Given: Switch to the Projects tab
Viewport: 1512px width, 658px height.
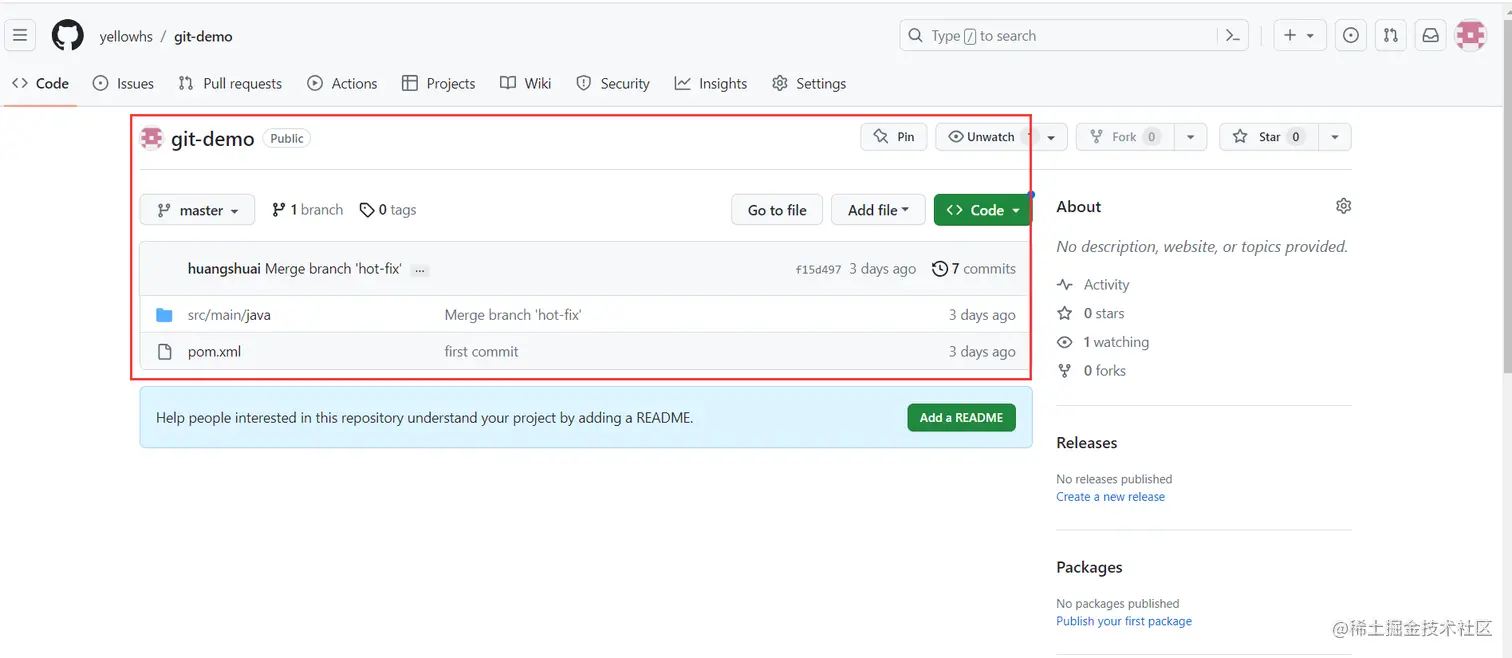Looking at the screenshot, I should 438,84.
